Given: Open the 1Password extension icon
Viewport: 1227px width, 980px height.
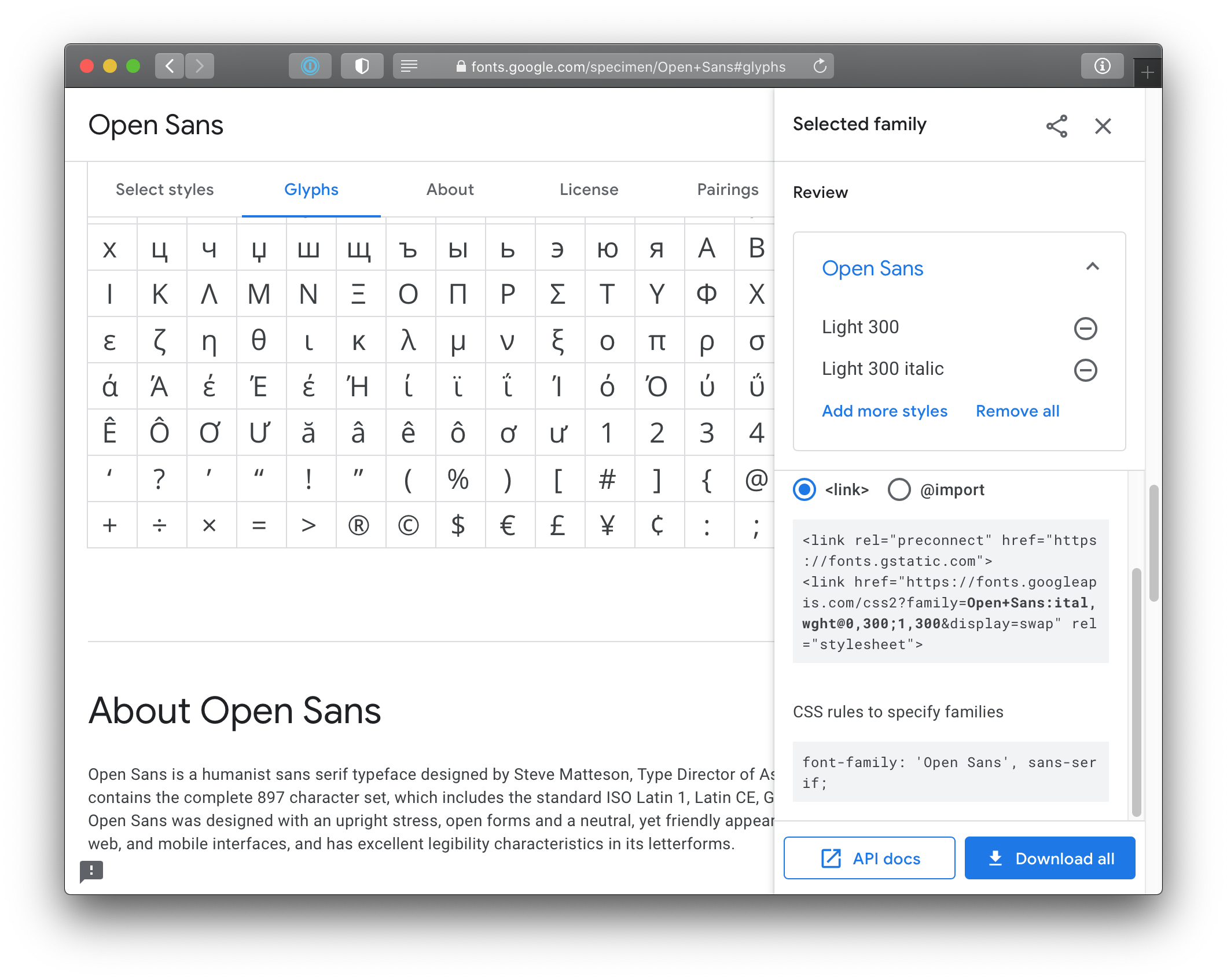Looking at the screenshot, I should click(x=310, y=66).
